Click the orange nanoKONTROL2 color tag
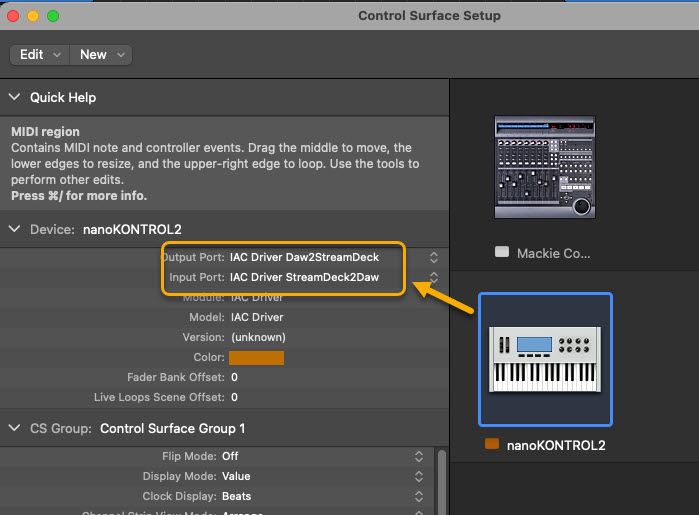The height and width of the screenshot is (515, 699). coord(491,445)
